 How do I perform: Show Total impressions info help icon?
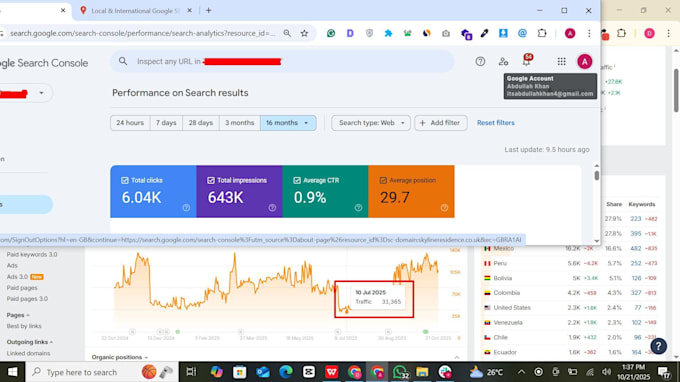(x=272, y=208)
